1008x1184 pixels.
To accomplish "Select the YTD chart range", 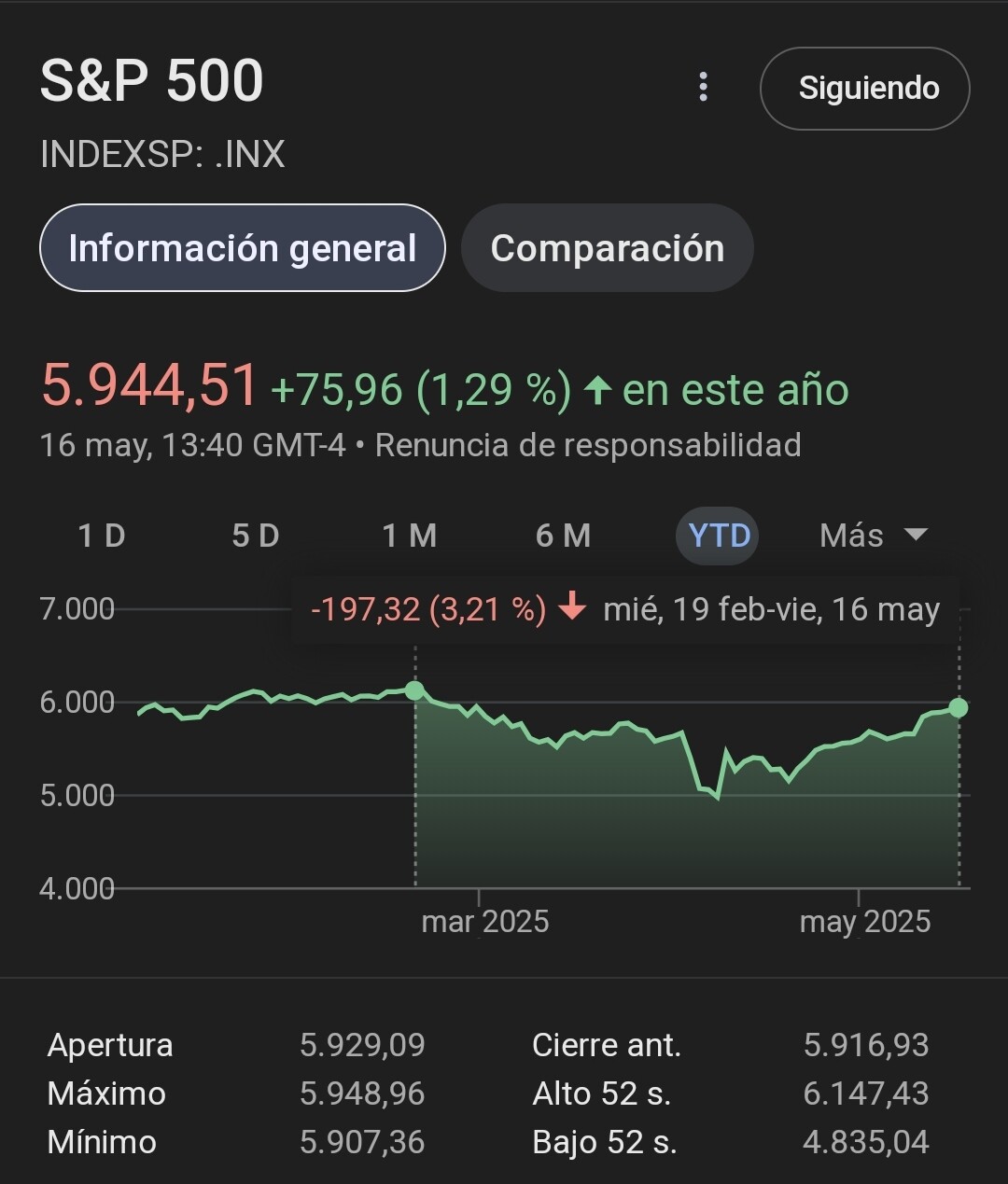I will tap(718, 536).
